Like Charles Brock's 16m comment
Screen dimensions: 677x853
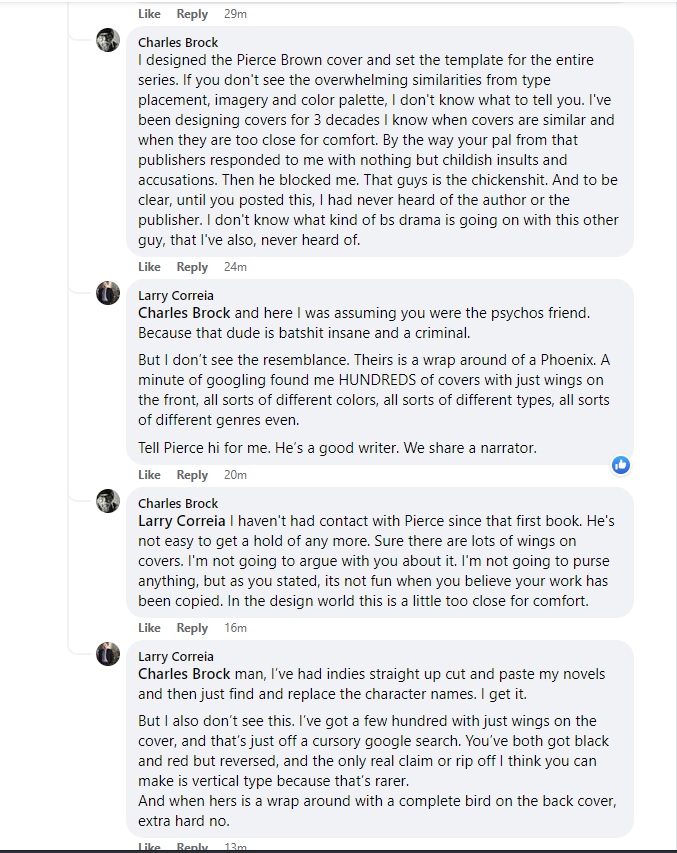[149, 628]
